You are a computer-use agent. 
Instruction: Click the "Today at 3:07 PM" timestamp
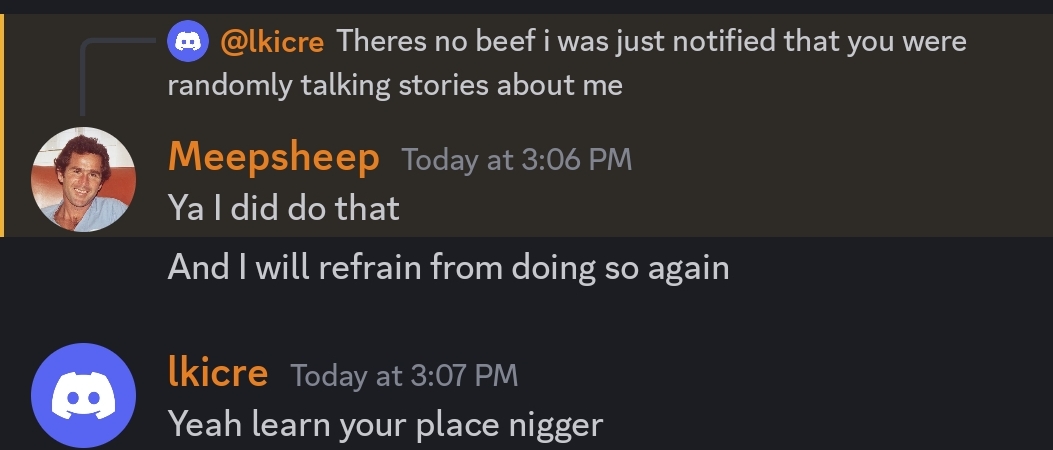pos(404,375)
